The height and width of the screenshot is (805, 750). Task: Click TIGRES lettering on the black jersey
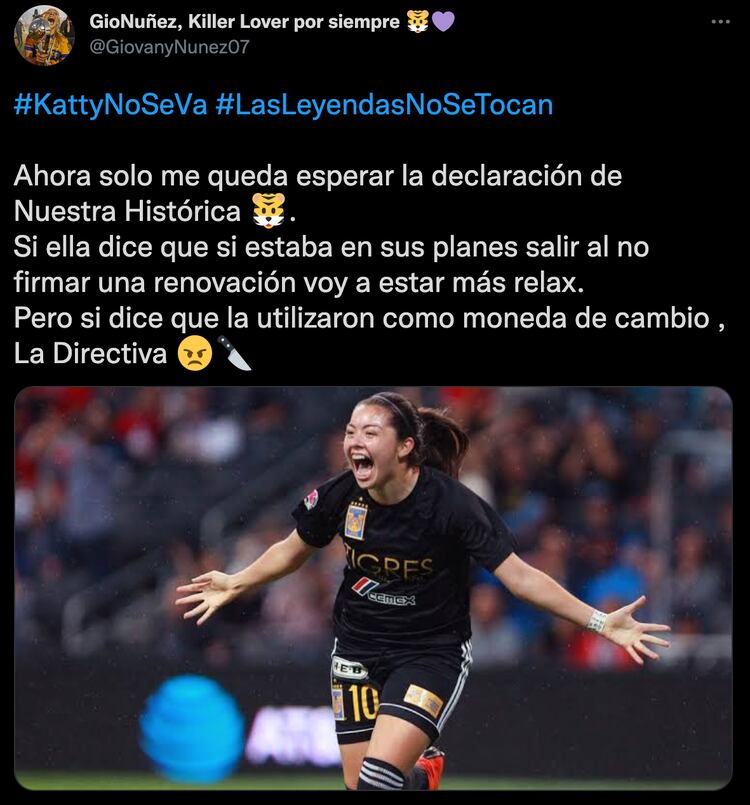389,563
